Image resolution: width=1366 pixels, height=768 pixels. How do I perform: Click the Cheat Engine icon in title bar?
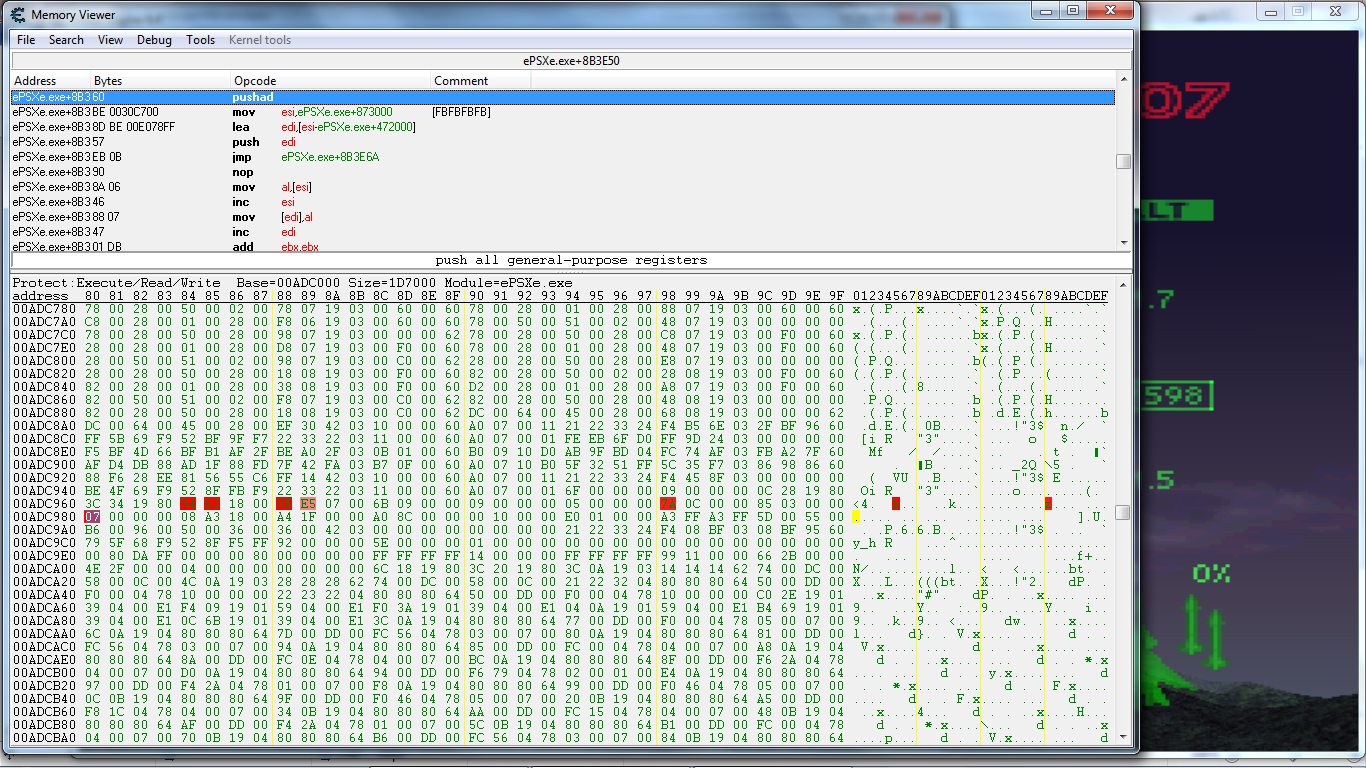[x=17, y=15]
